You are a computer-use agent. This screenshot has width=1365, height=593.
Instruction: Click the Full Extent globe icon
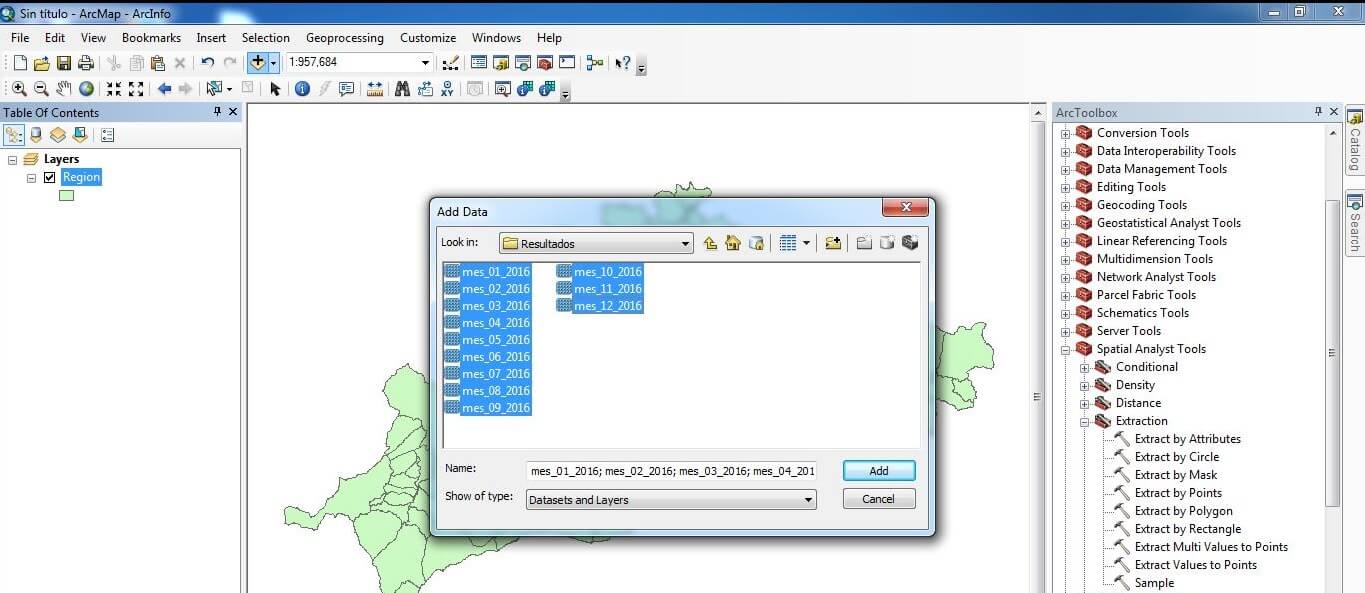[x=87, y=89]
